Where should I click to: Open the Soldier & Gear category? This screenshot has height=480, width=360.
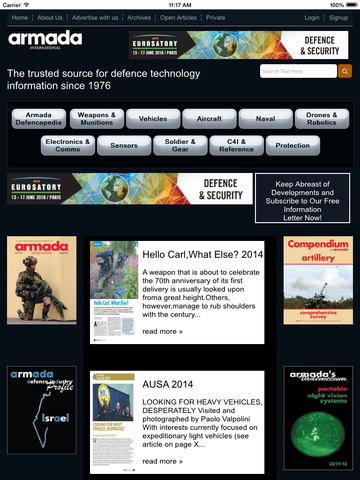(x=180, y=145)
